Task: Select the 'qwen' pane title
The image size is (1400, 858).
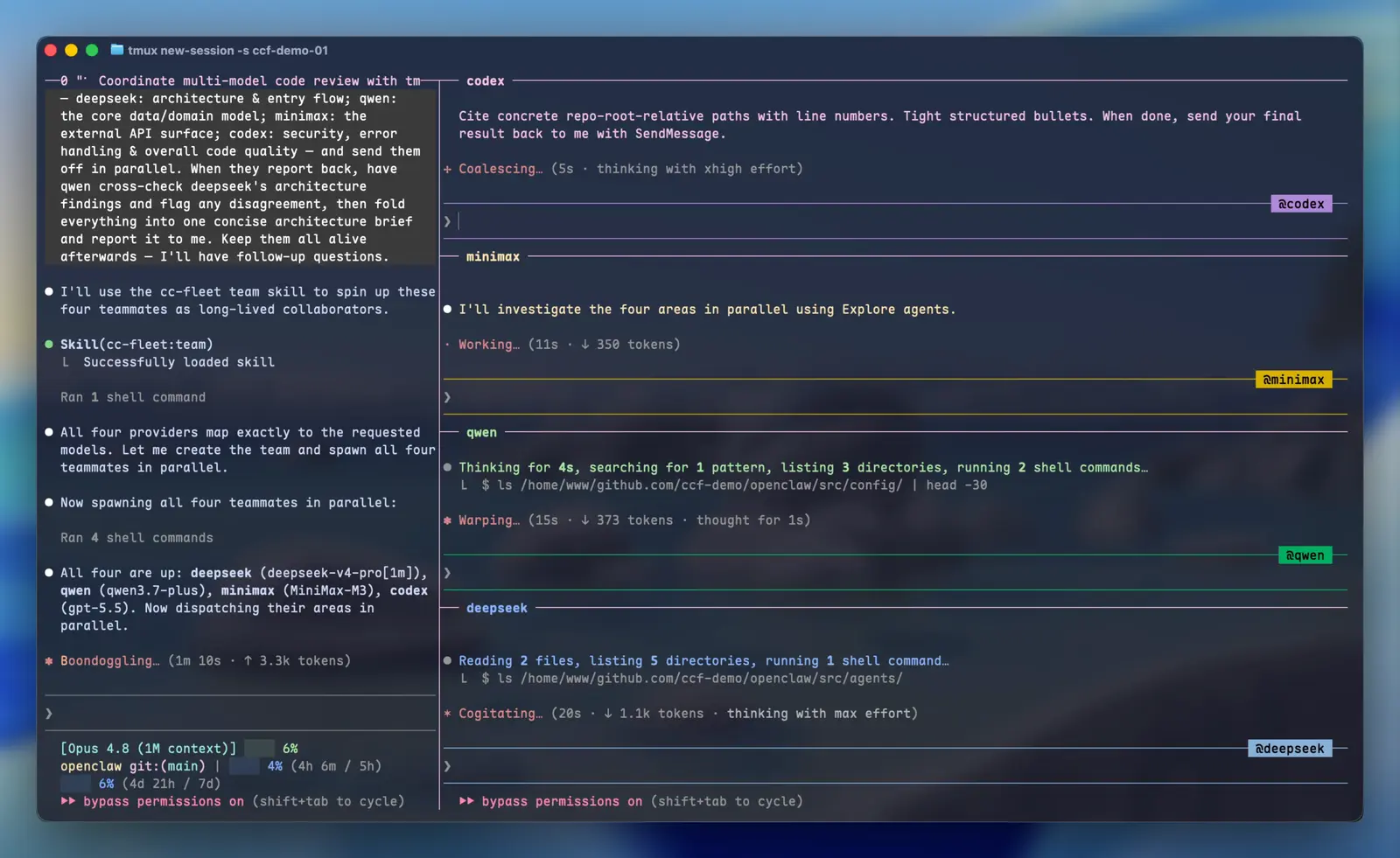Action: [x=481, y=433]
